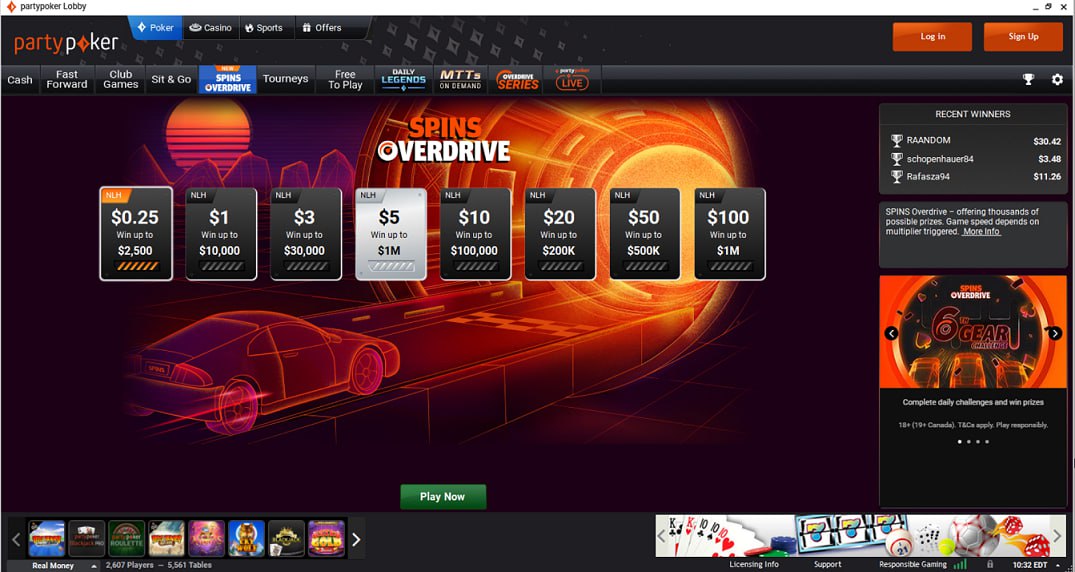The width and height of the screenshot is (1075, 572).
Task: Open the first beach-themed slot thumbnail
Action: click(x=47, y=538)
